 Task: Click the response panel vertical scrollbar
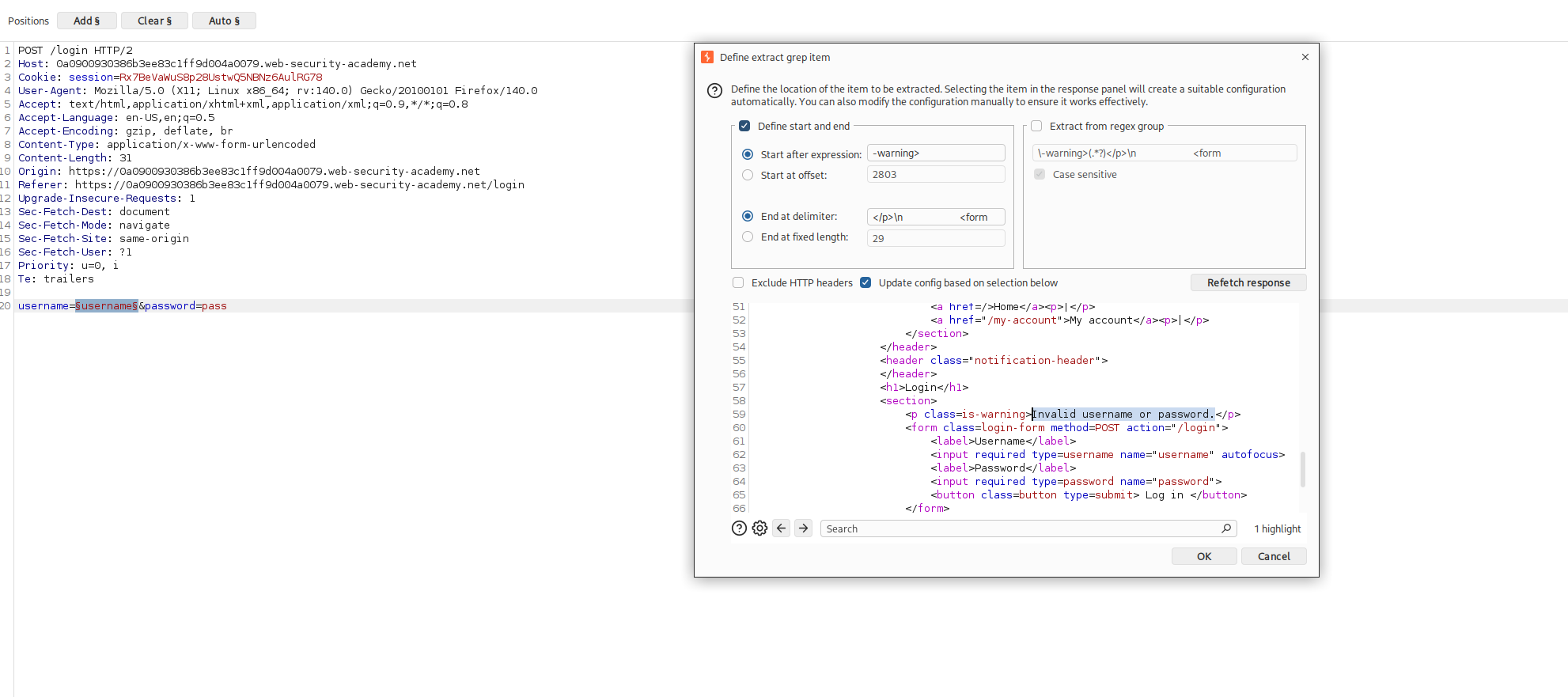tap(1302, 469)
